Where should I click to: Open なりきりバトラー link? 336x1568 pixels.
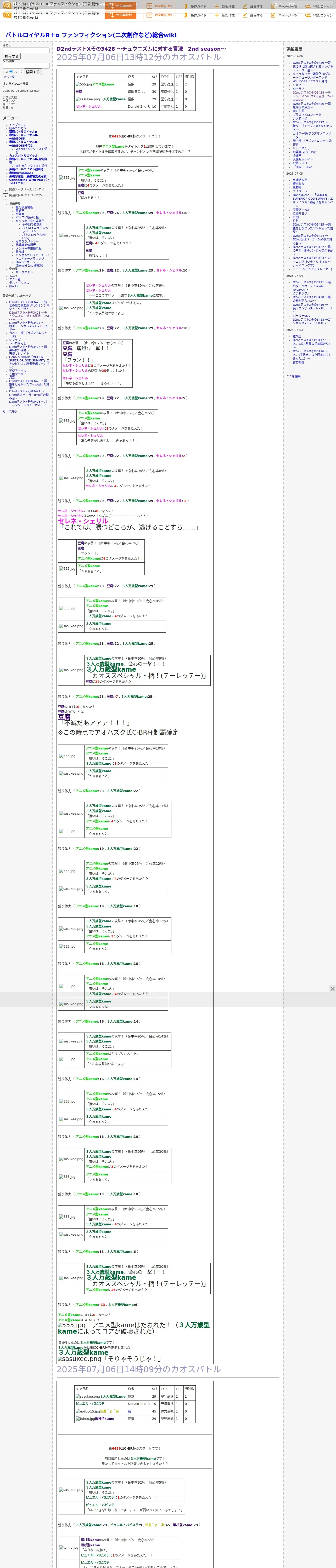(x=27, y=242)
